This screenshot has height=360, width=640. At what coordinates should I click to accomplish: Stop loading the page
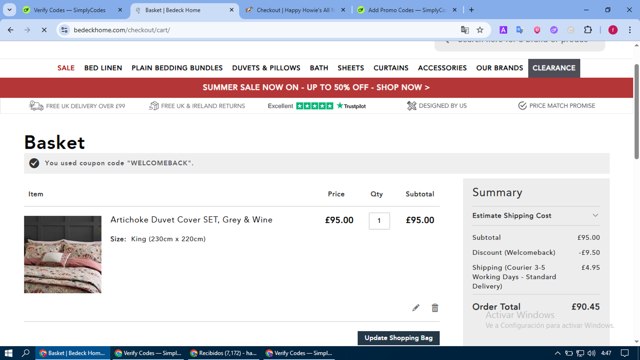44,30
